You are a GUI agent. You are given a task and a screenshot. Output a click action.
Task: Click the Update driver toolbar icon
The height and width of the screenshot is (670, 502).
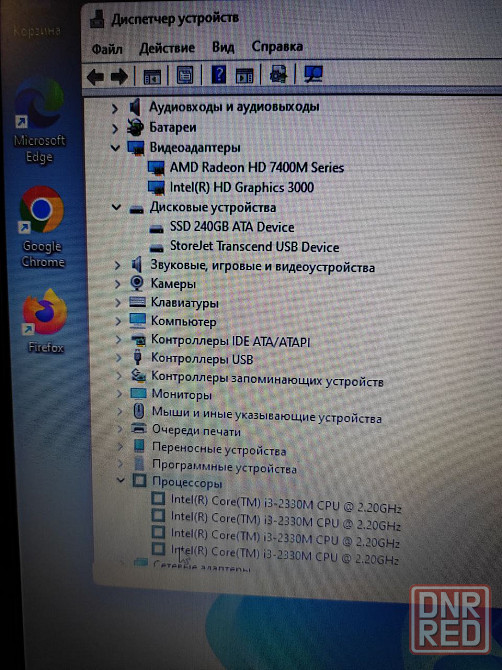[x=278, y=74]
